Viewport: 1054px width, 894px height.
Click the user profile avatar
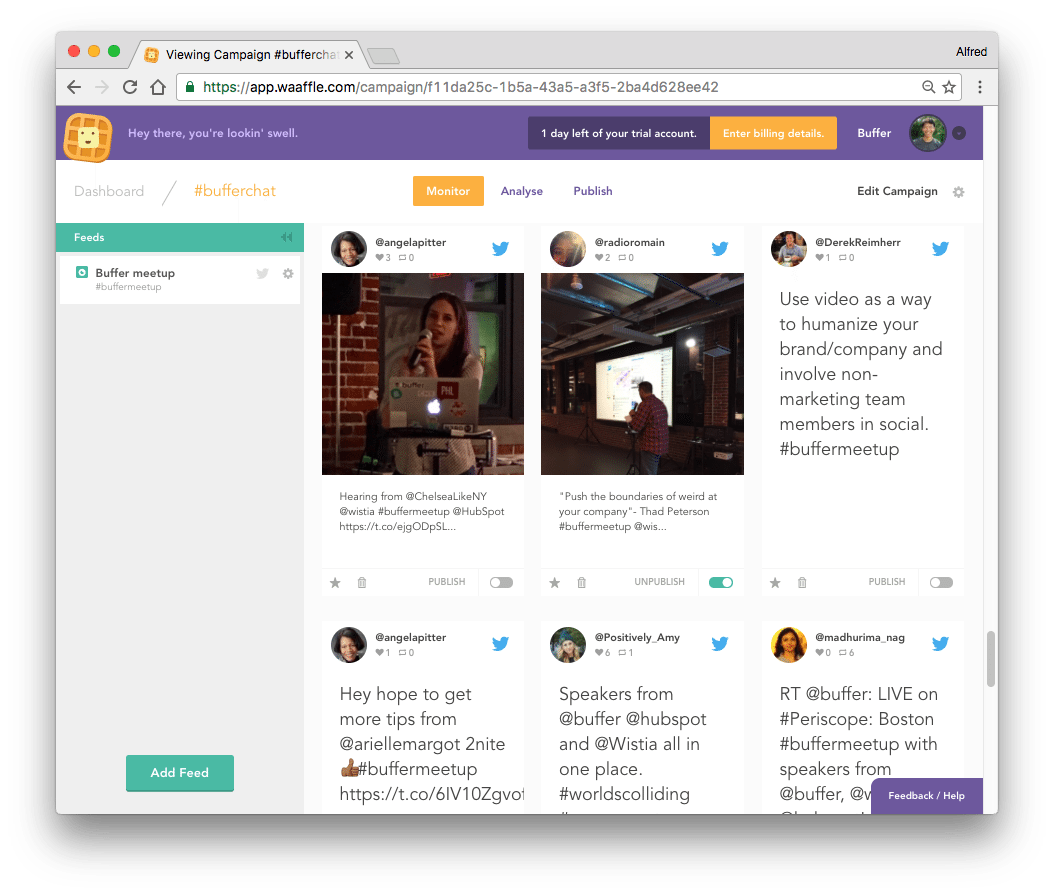[928, 133]
